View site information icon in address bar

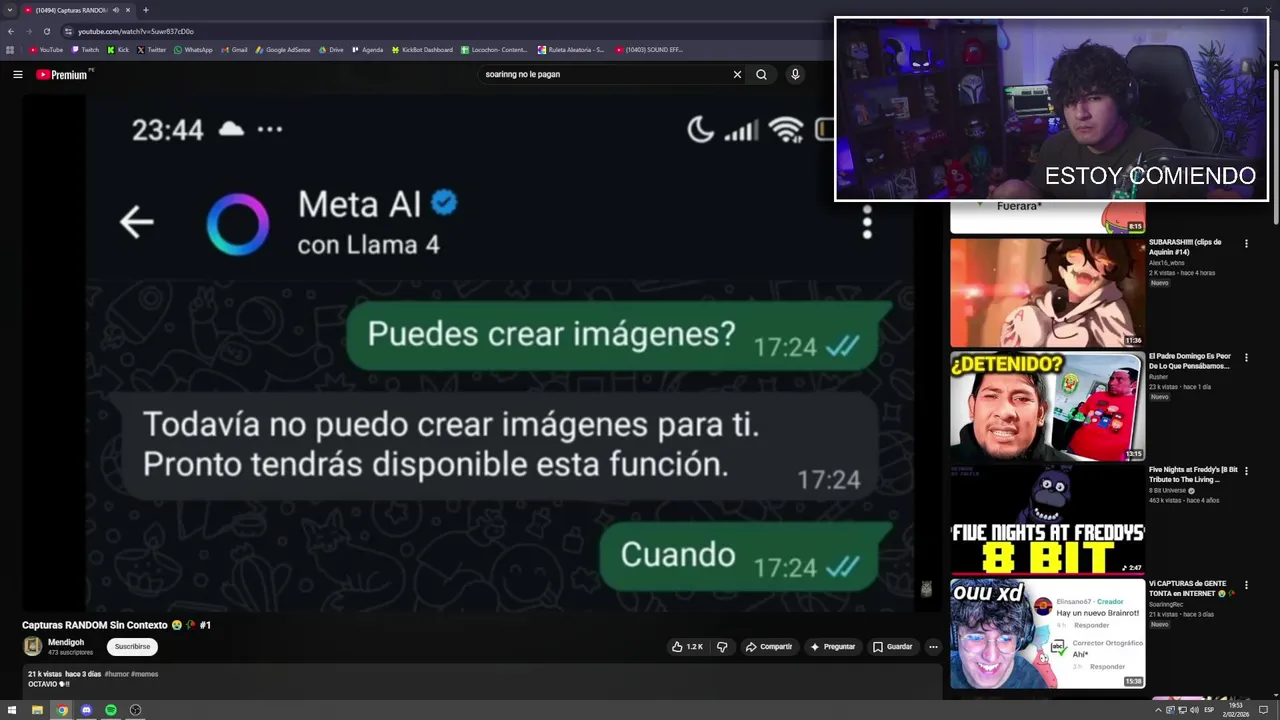point(67,31)
